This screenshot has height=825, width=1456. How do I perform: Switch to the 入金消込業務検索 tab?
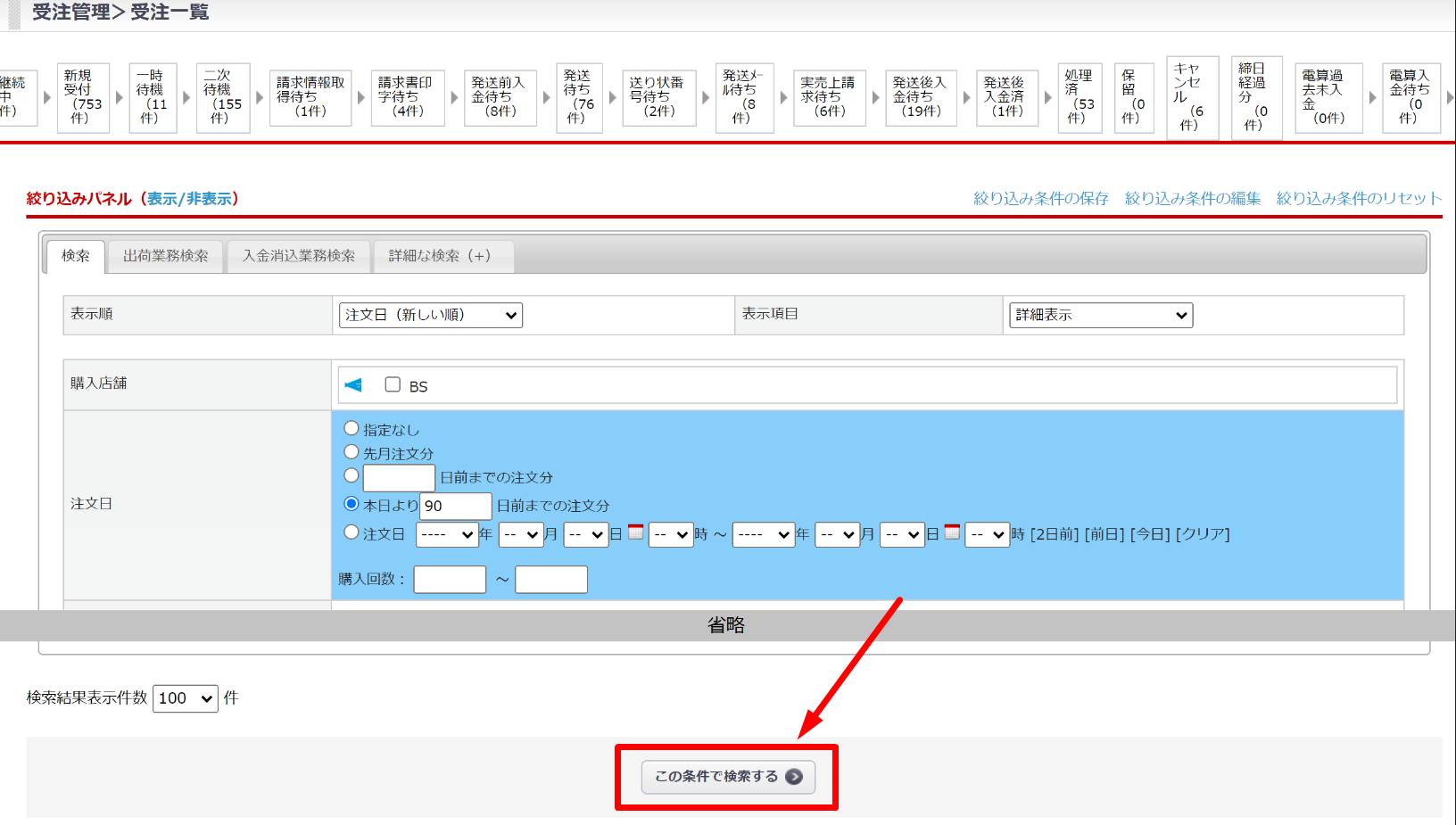(x=299, y=256)
